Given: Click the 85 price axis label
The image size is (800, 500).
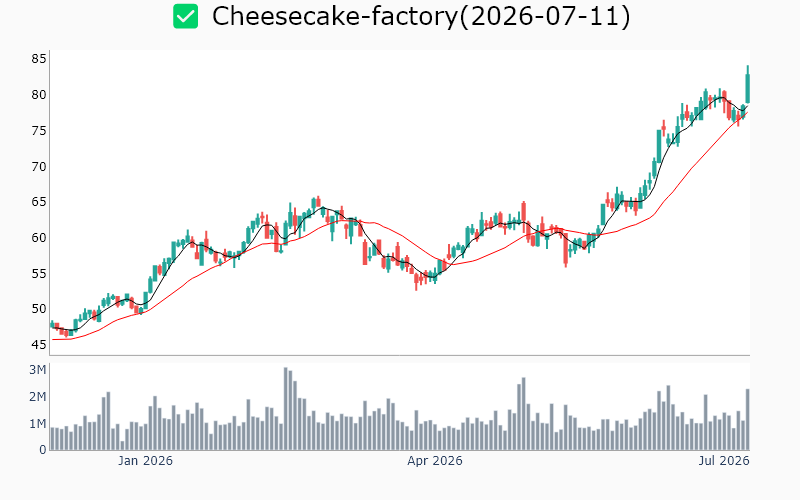Looking at the screenshot, I should click(x=39, y=59).
